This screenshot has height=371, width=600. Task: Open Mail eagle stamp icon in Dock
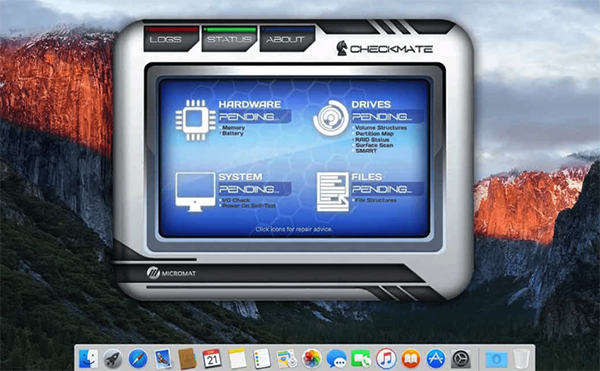click(x=163, y=359)
